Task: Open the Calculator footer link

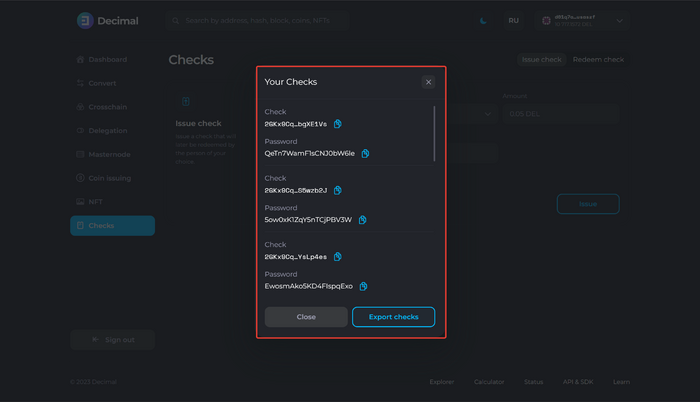Action: [489, 382]
